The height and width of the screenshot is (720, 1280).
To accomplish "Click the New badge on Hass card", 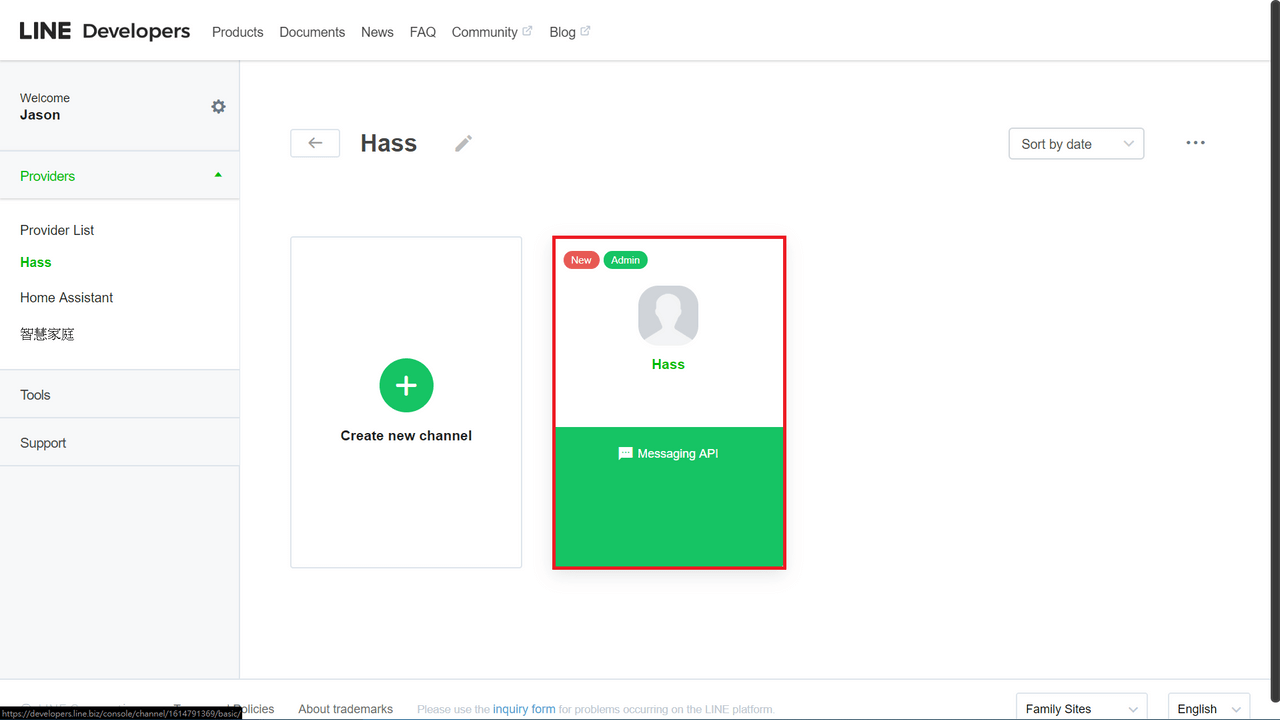I will coord(581,260).
